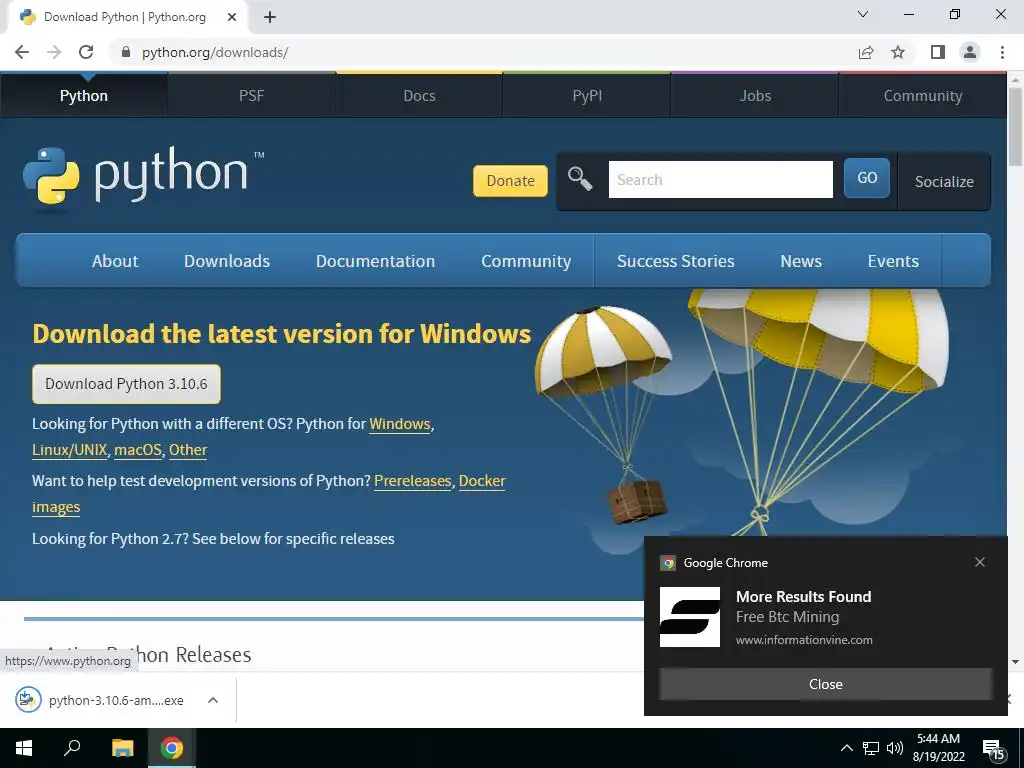Screen dimensions: 1024x768
Task: Open the network tray icon
Action: (x=871, y=748)
